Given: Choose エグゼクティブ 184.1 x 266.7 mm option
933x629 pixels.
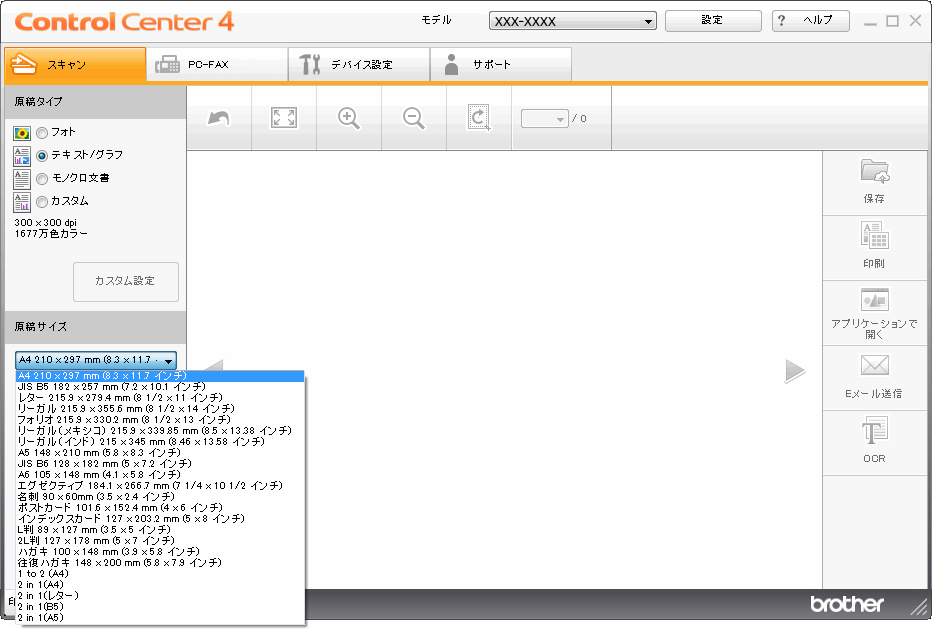Looking at the screenshot, I should (x=159, y=486).
